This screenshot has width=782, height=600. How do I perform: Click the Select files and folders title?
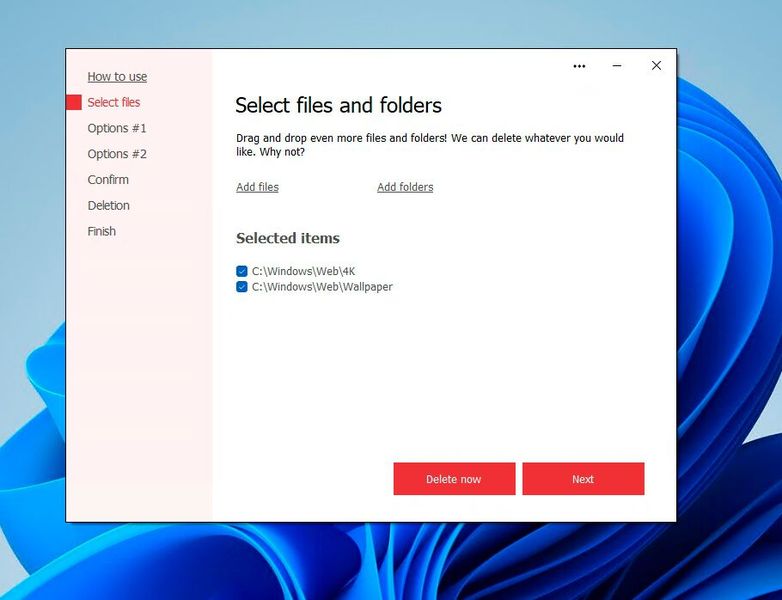[x=339, y=105]
